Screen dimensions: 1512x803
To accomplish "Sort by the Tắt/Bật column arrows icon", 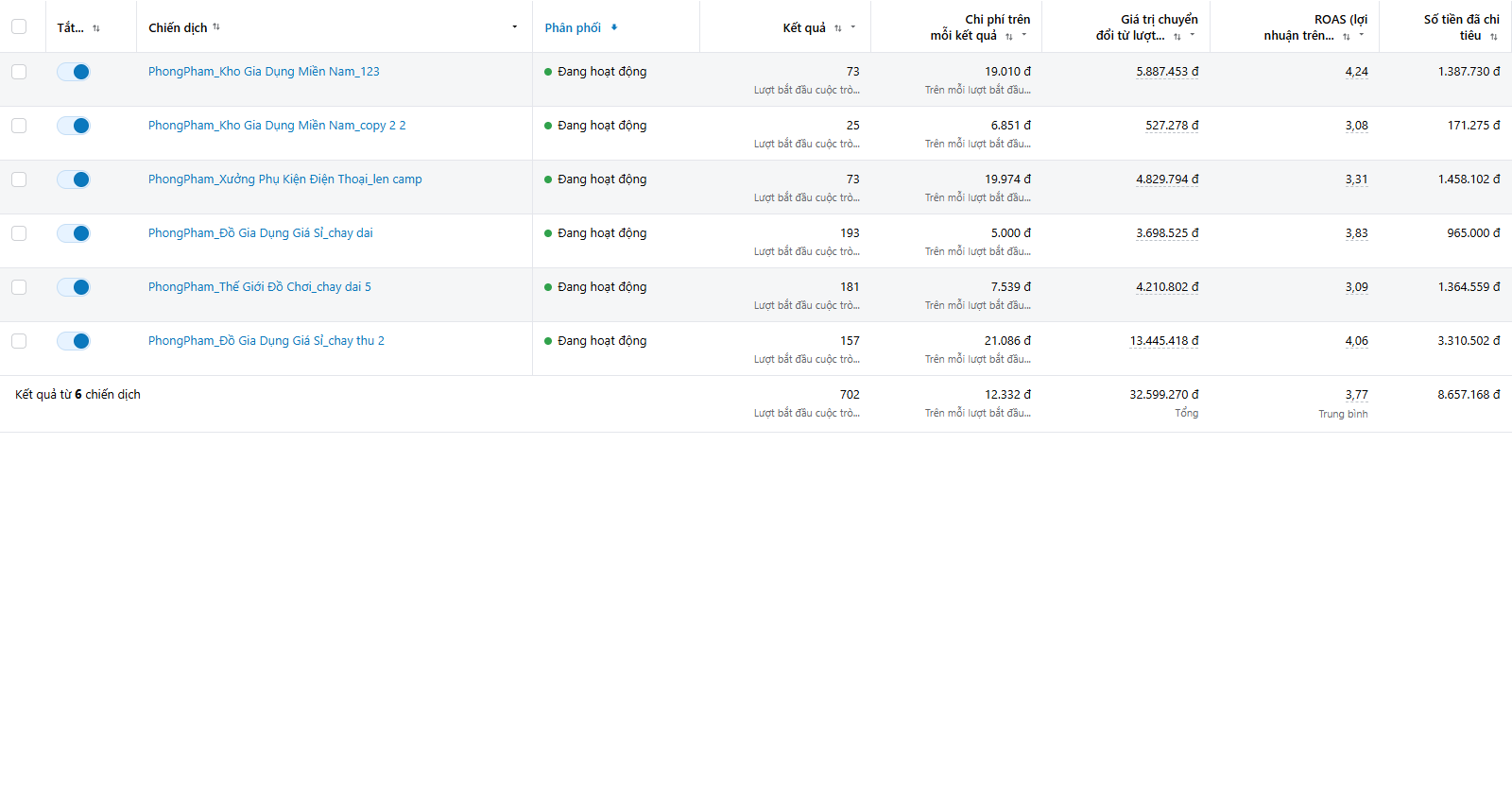I will coord(96,28).
